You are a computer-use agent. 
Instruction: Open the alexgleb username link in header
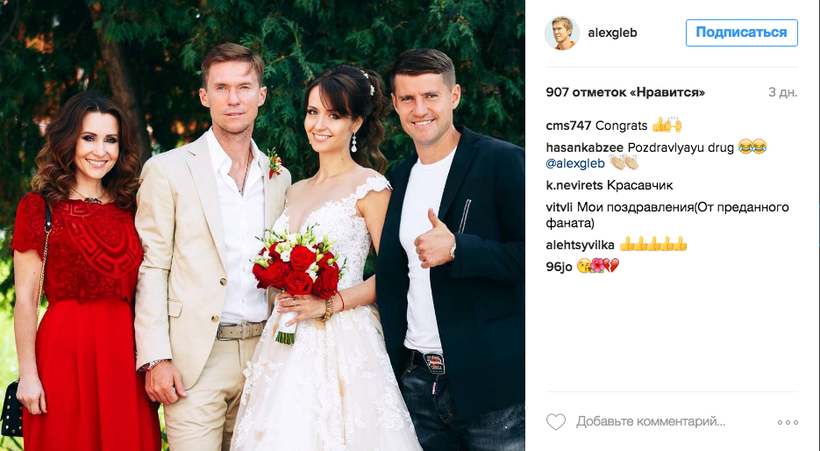(x=612, y=33)
